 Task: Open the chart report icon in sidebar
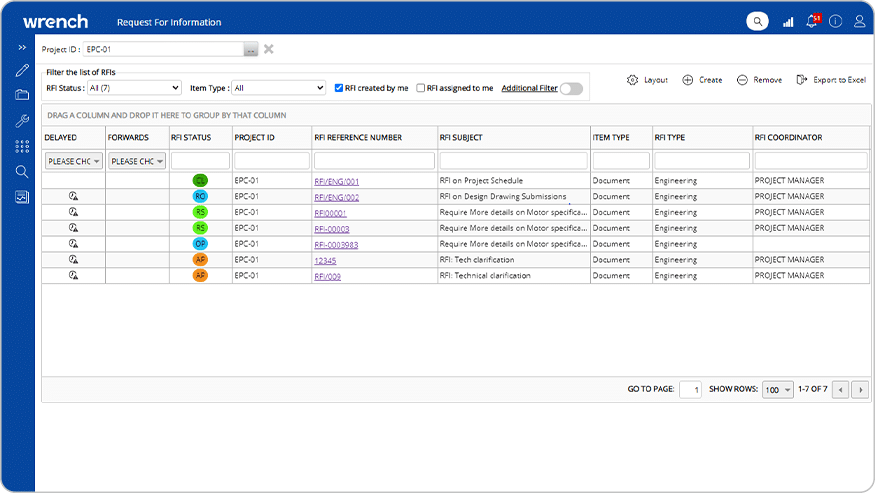click(22, 197)
